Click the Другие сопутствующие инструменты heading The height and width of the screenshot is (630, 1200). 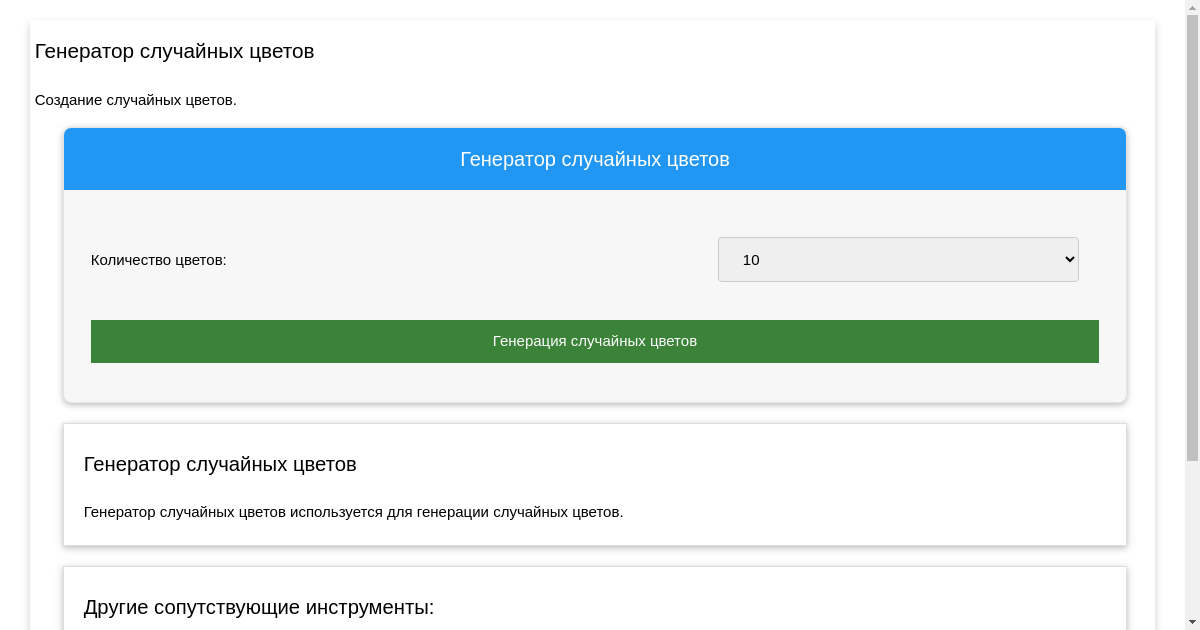click(x=259, y=607)
